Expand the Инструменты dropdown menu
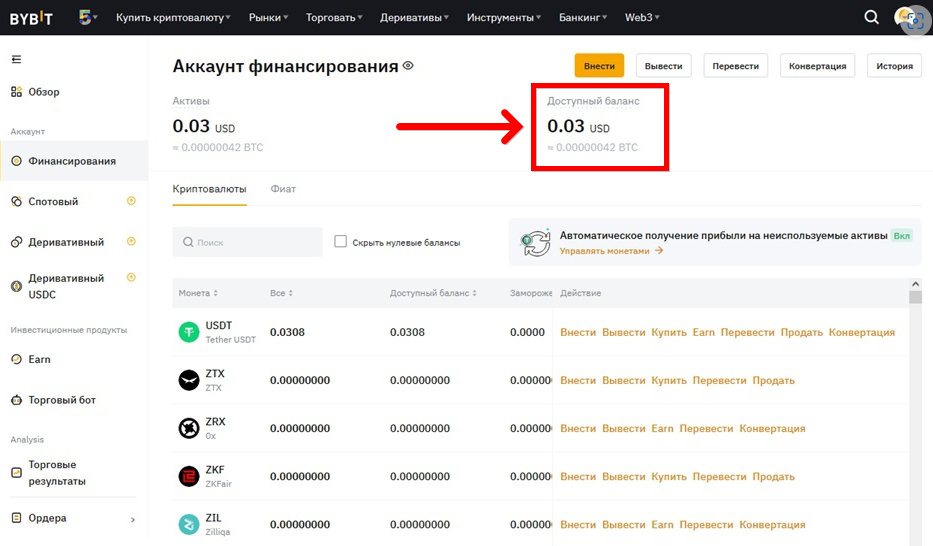 coord(503,18)
